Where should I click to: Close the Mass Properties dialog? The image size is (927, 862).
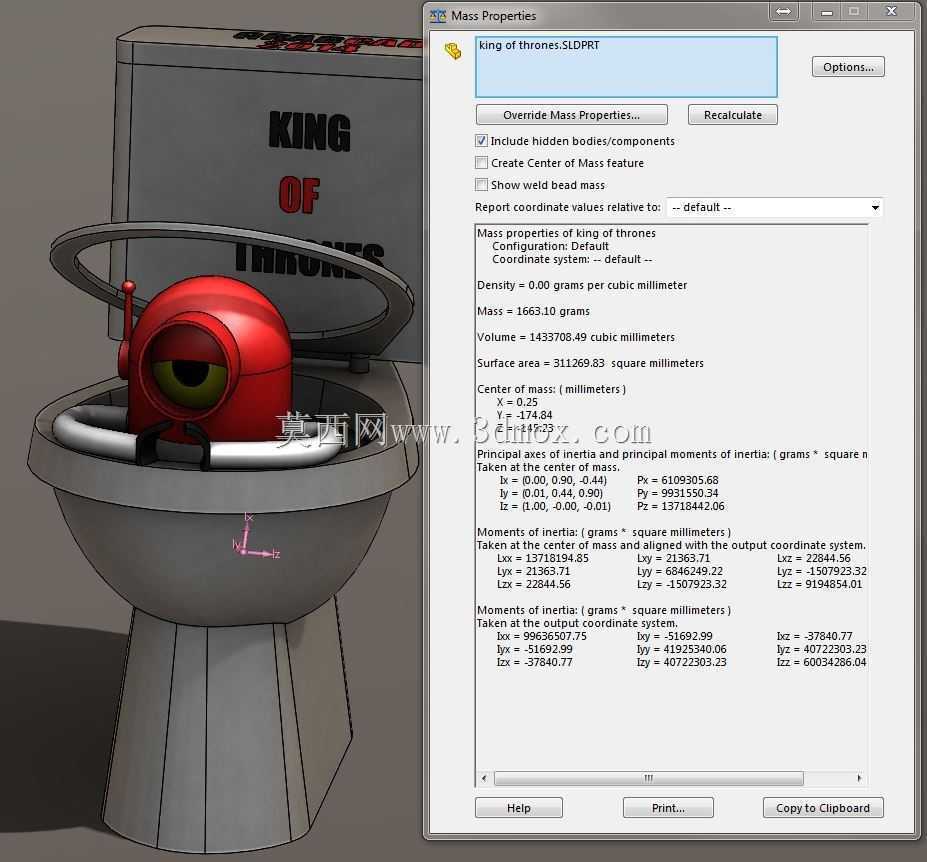(x=892, y=11)
